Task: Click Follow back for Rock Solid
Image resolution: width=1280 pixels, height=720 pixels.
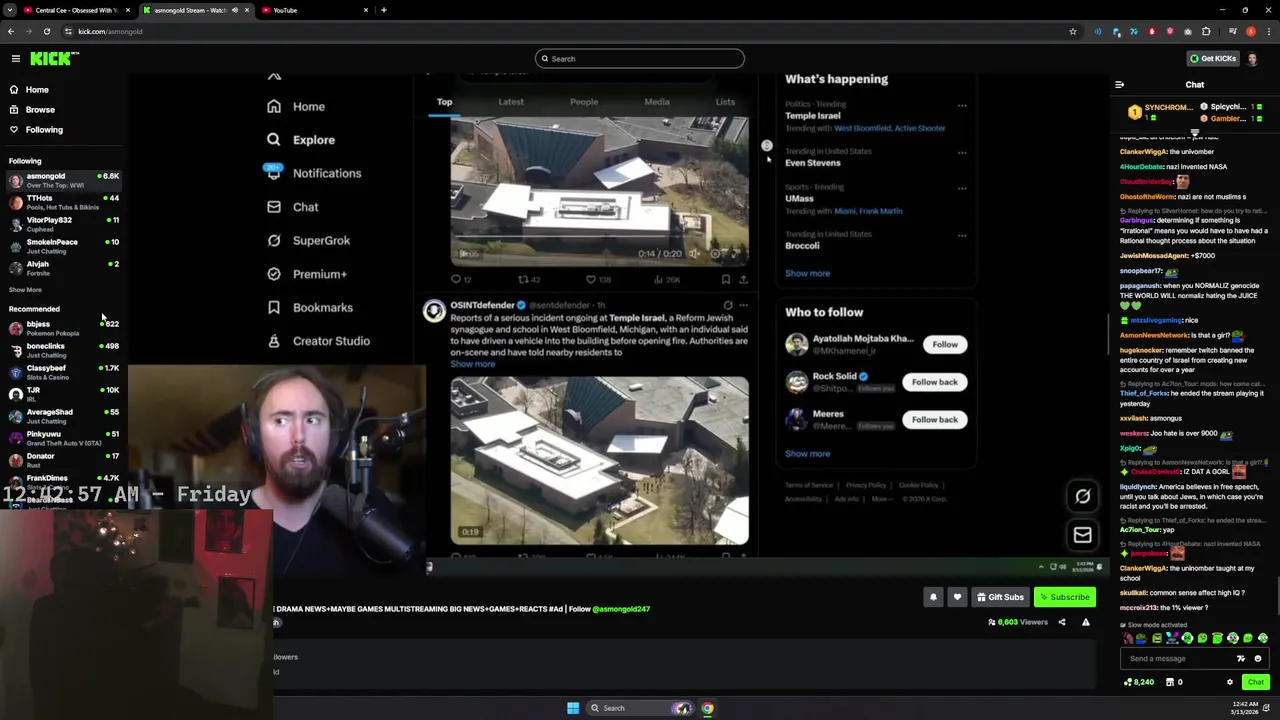Action: [x=935, y=382]
